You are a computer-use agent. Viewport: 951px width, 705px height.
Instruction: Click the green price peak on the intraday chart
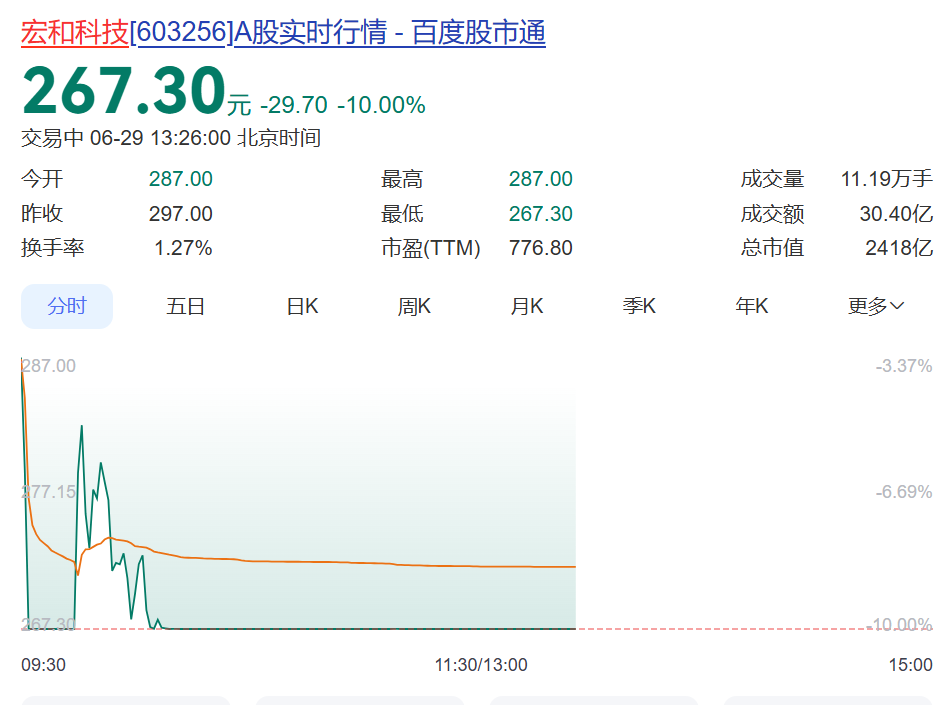[x=82, y=427]
